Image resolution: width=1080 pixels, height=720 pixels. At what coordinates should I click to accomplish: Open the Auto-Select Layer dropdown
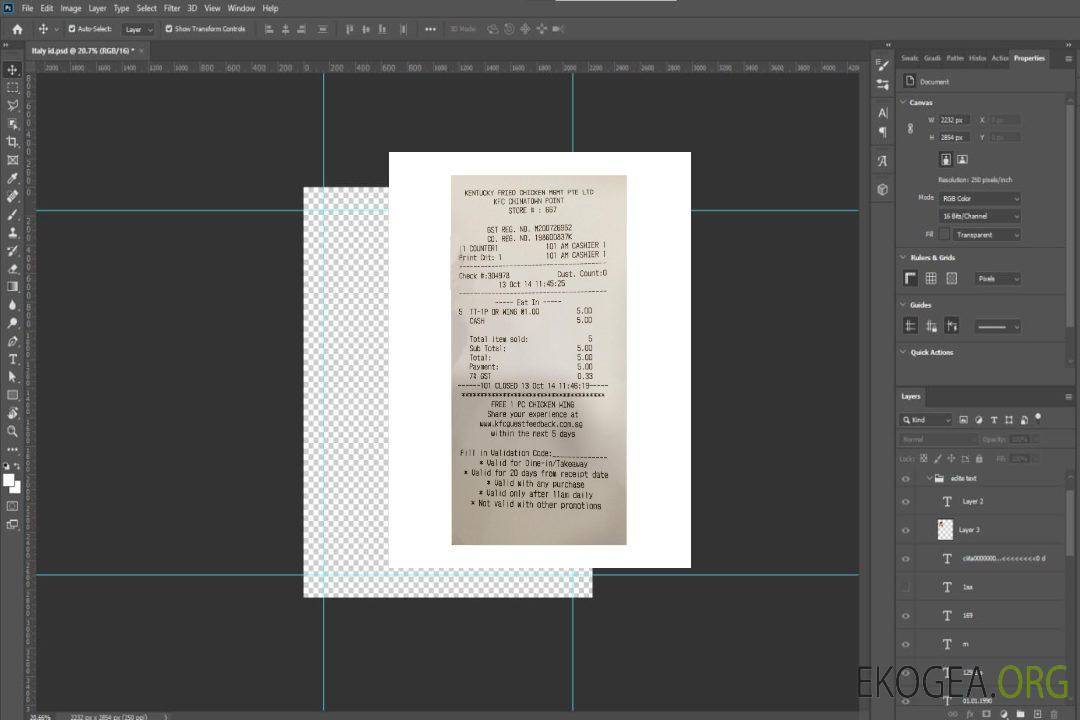[x=138, y=29]
